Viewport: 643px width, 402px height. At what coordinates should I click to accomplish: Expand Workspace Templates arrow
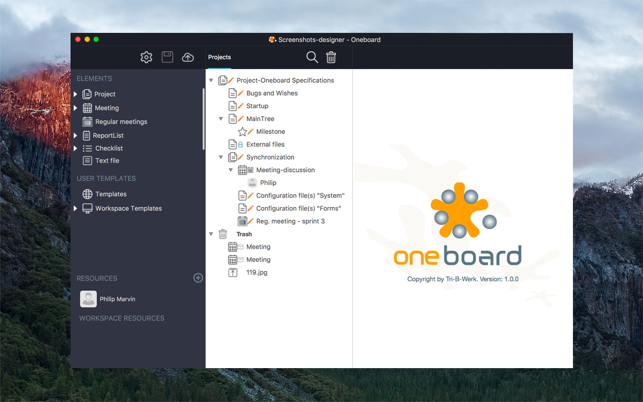[75, 208]
